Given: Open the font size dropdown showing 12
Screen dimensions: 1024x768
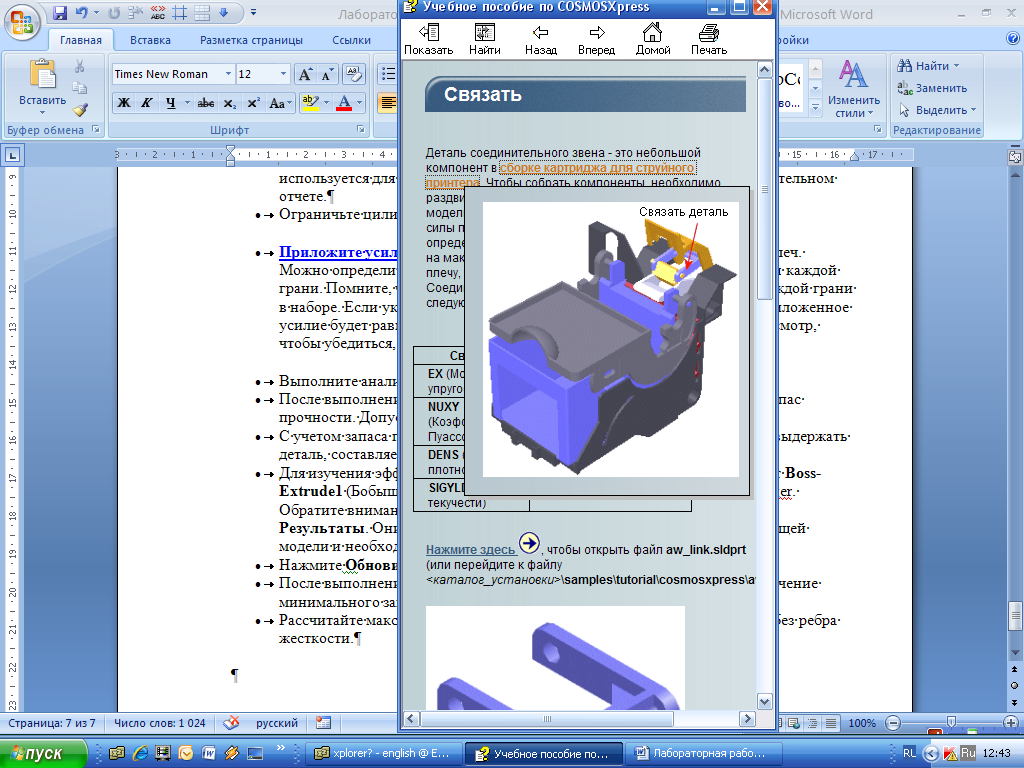Looking at the screenshot, I should tap(283, 74).
